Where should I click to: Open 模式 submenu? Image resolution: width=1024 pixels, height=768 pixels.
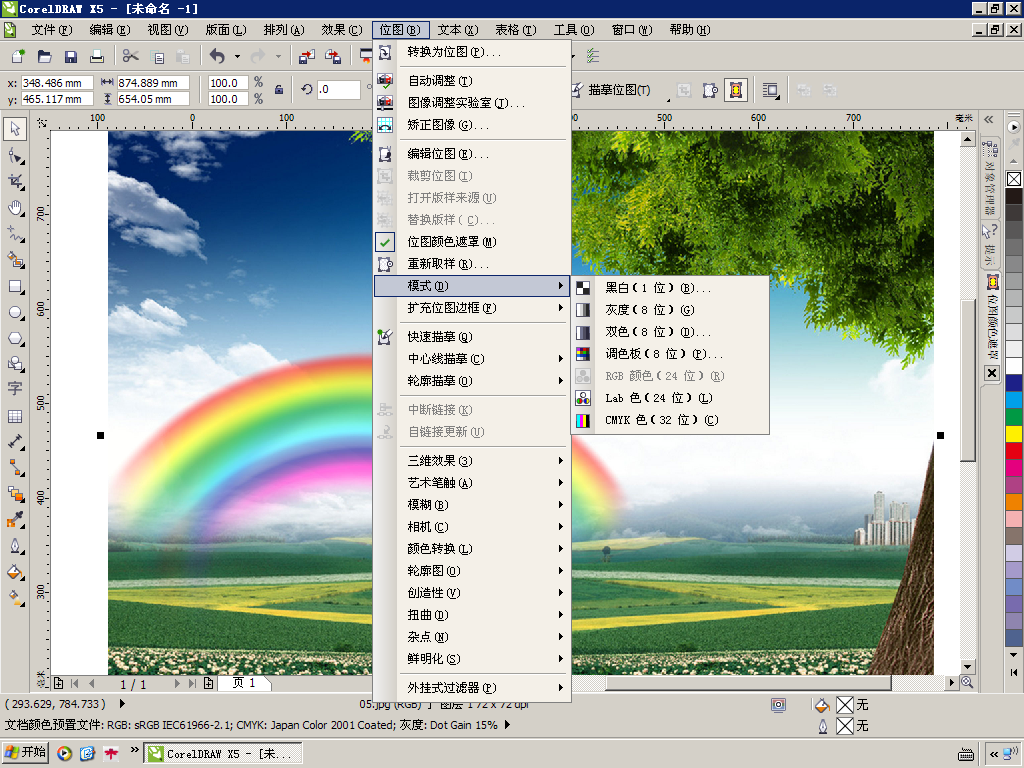pyautogui.click(x=472, y=286)
